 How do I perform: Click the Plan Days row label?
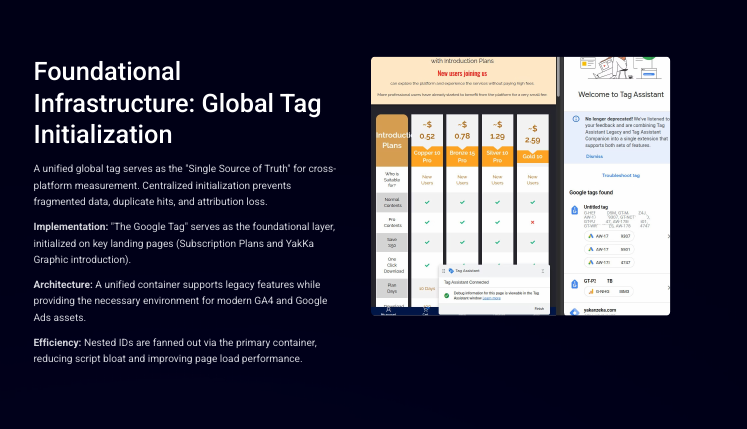392,288
